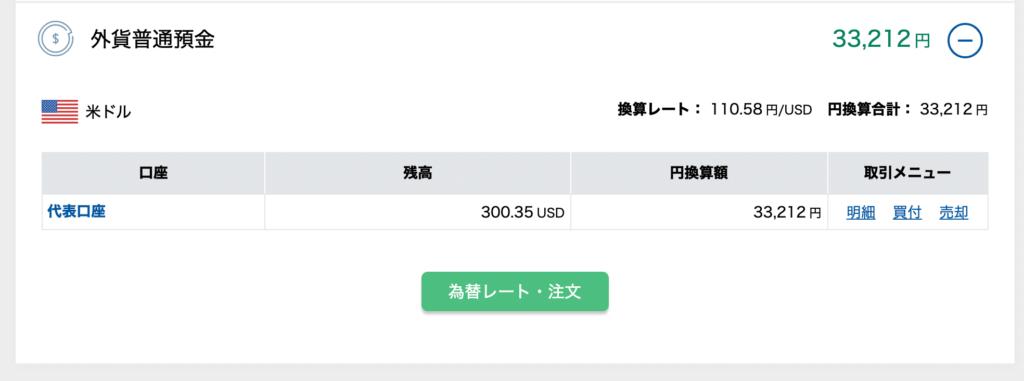Image resolution: width=1024 pixels, height=381 pixels.
Task: Collapse the 外貨普通預金 section with the minus button
Action: tap(965, 41)
